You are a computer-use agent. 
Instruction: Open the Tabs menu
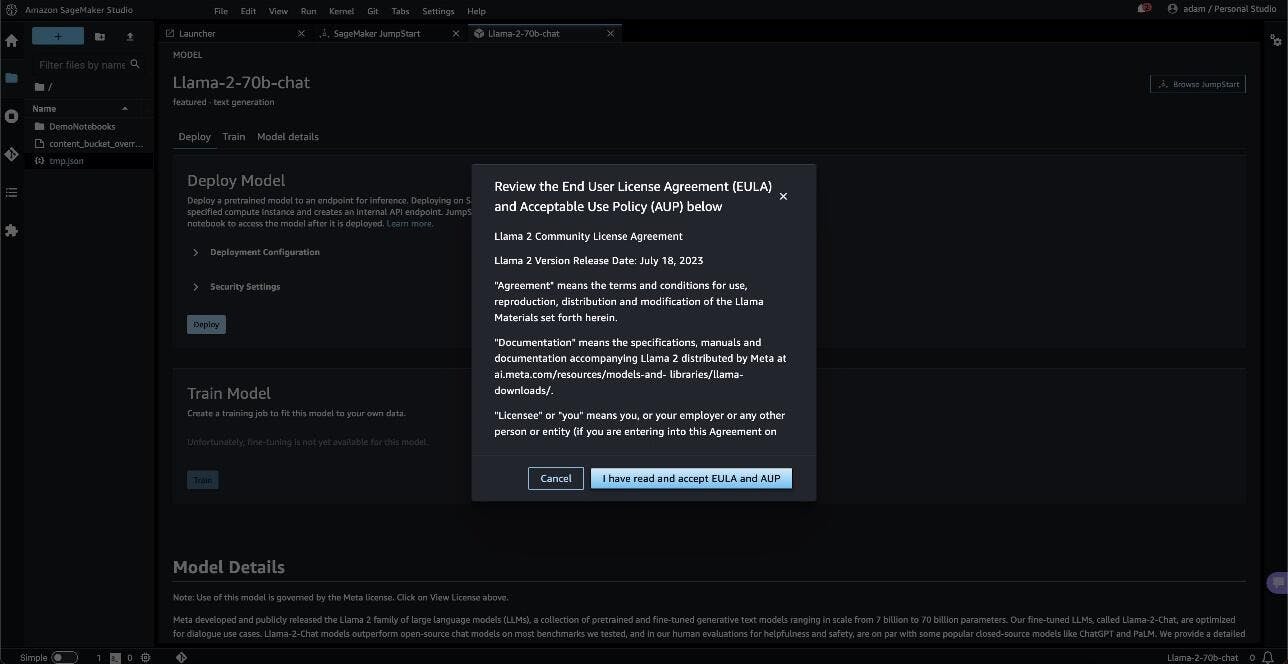coord(400,11)
